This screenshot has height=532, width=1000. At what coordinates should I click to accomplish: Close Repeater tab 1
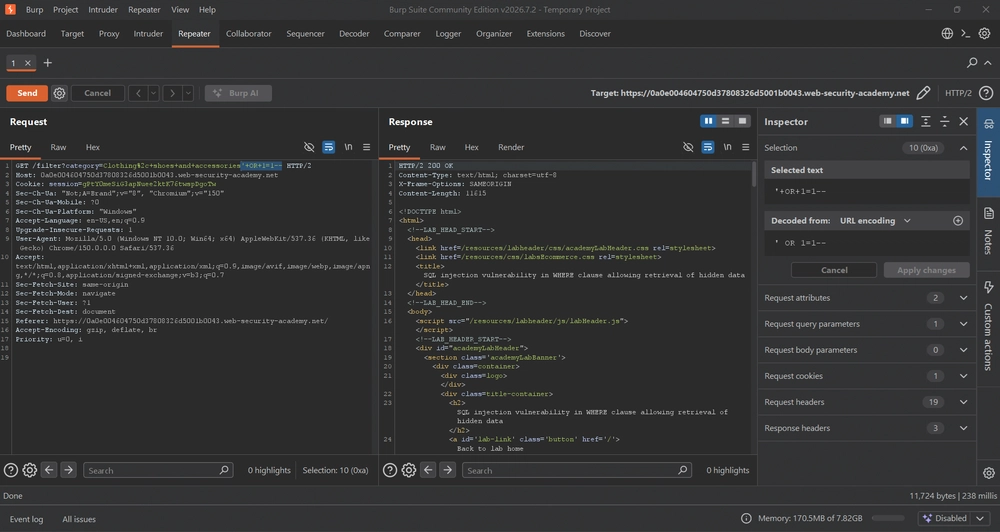coord(27,63)
